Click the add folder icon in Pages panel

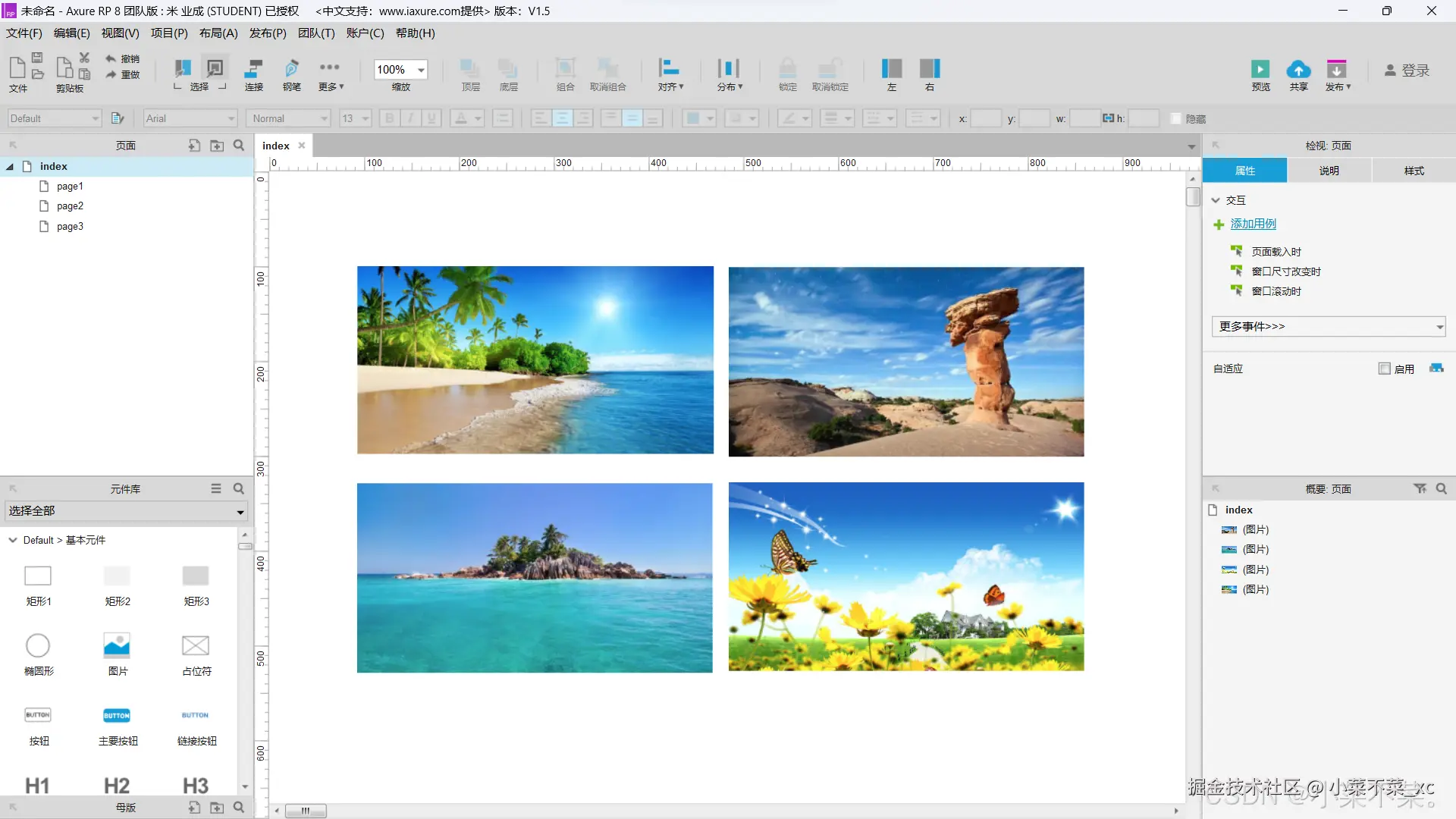click(217, 146)
